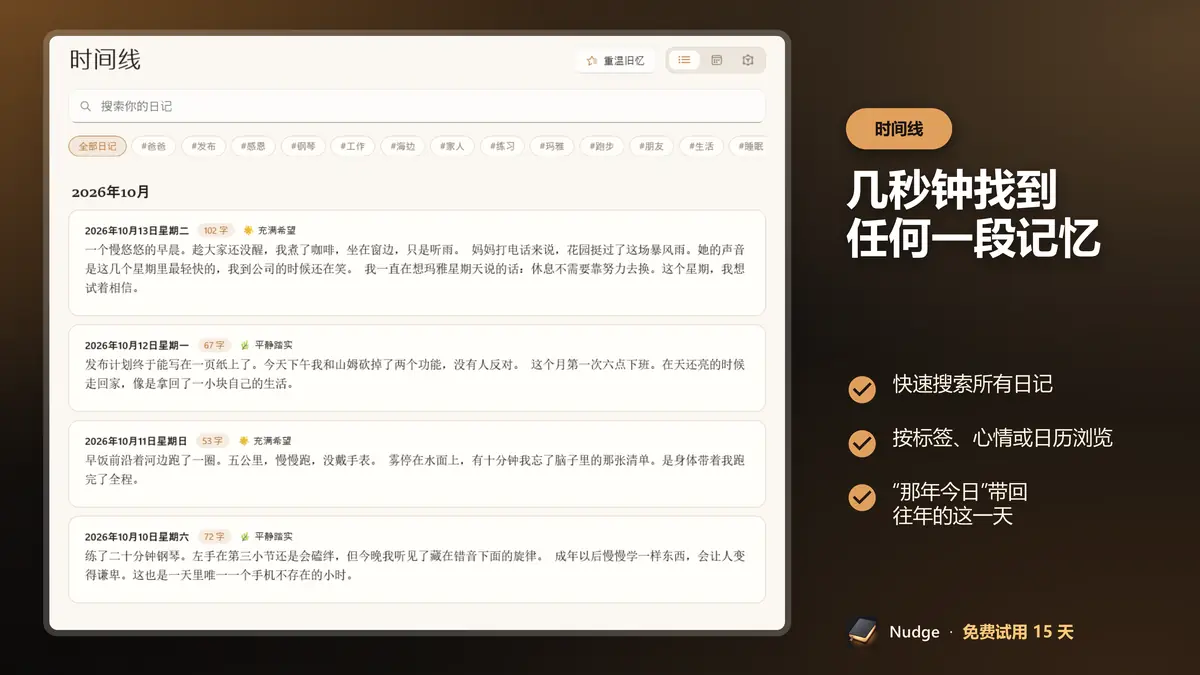This screenshot has height=675, width=1200.
Task: Click the search magnifier icon
Action: (x=88, y=106)
